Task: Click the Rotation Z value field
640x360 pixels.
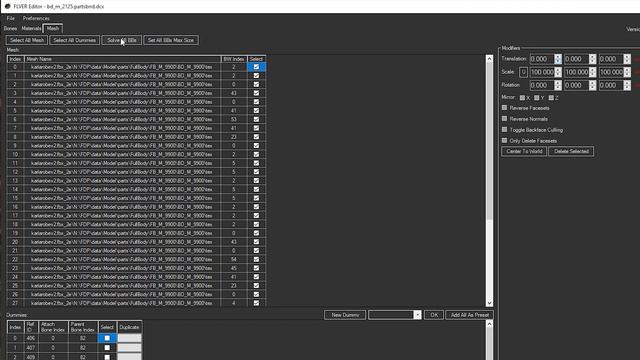Action: click(x=611, y=85)
